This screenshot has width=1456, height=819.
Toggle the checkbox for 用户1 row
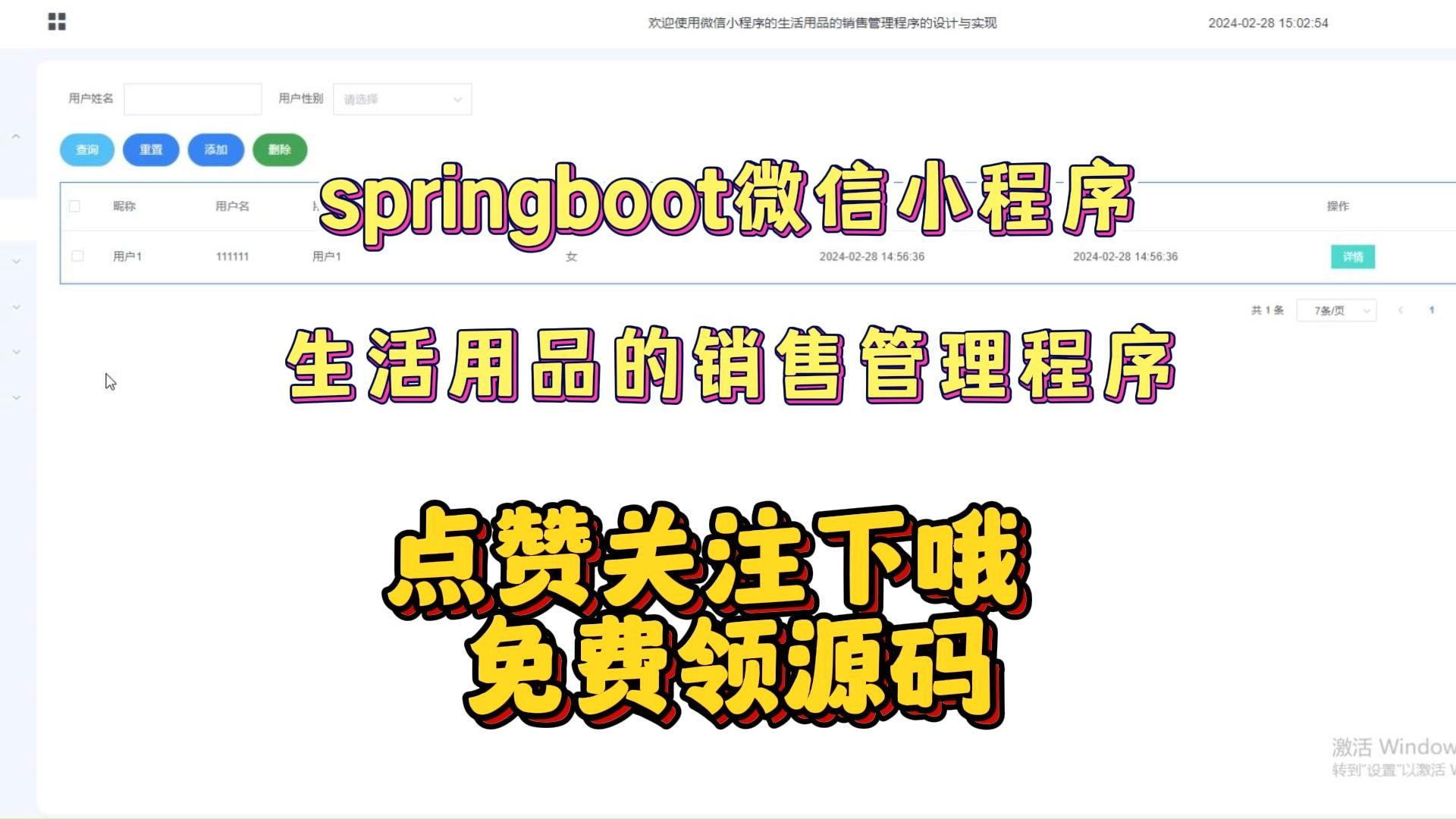coord(77,255)
